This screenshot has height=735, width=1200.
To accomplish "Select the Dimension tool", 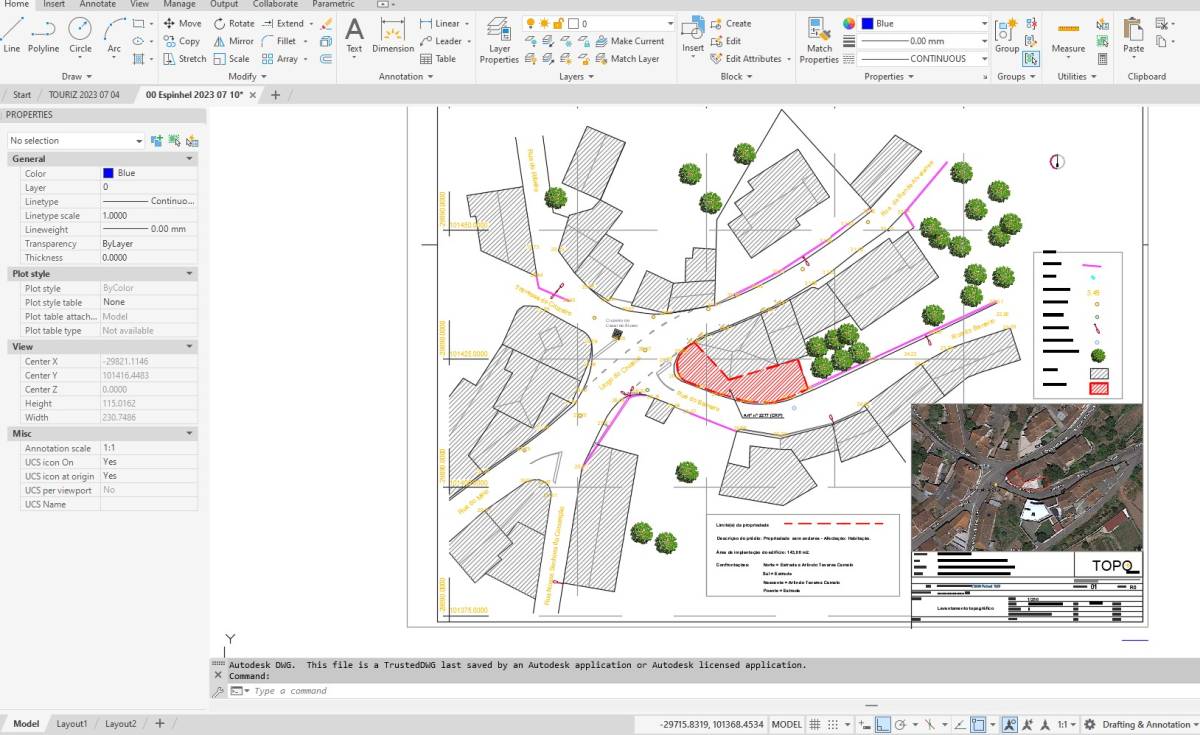I will 393,35.
